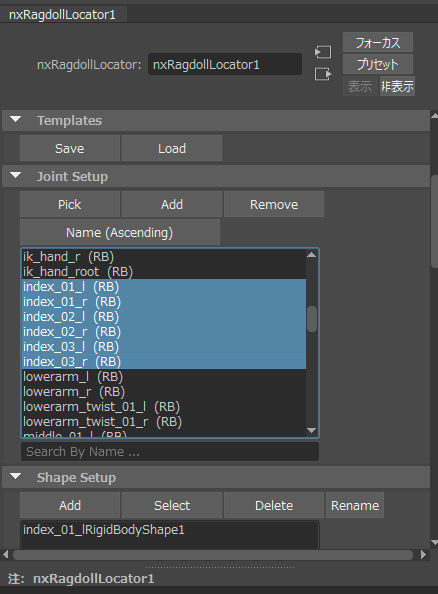Collapse the Shape Setup section
Screen dimensions: 438x594
click(x=16, y=477)
